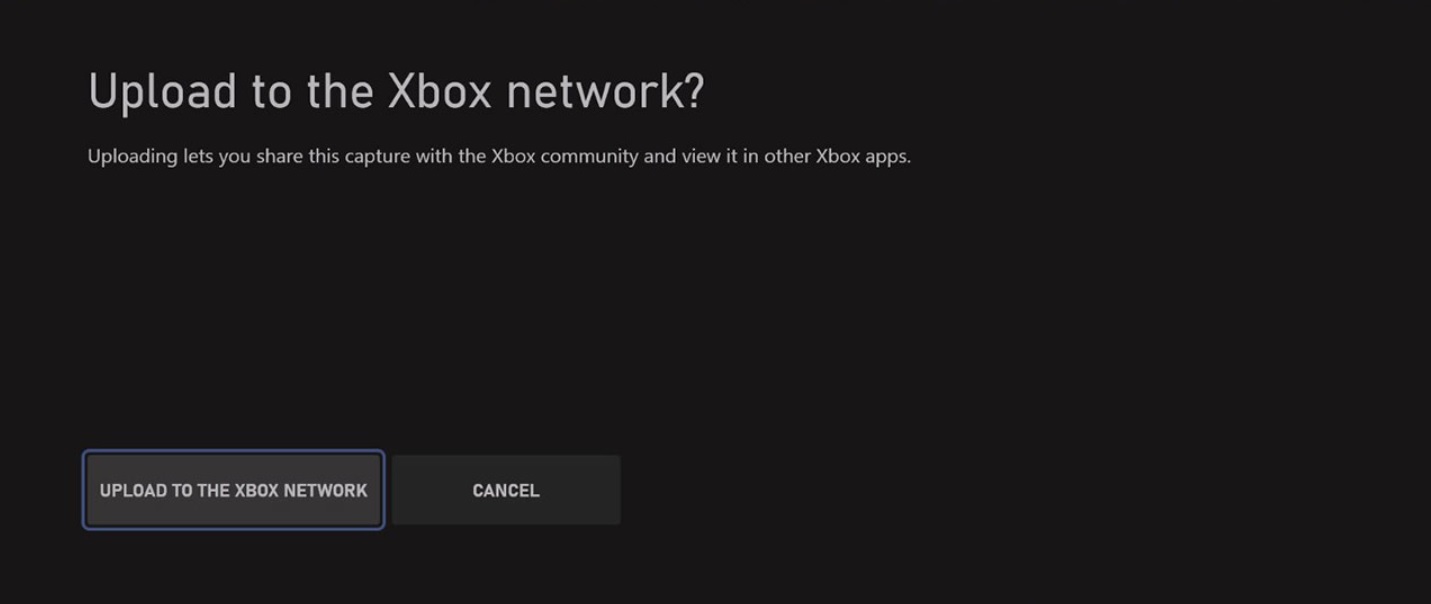Image resolution: width=1431 pixels, height=604 pixels.
Task: Click the Upload to the Xbox Network button
Action: point(233,490)
